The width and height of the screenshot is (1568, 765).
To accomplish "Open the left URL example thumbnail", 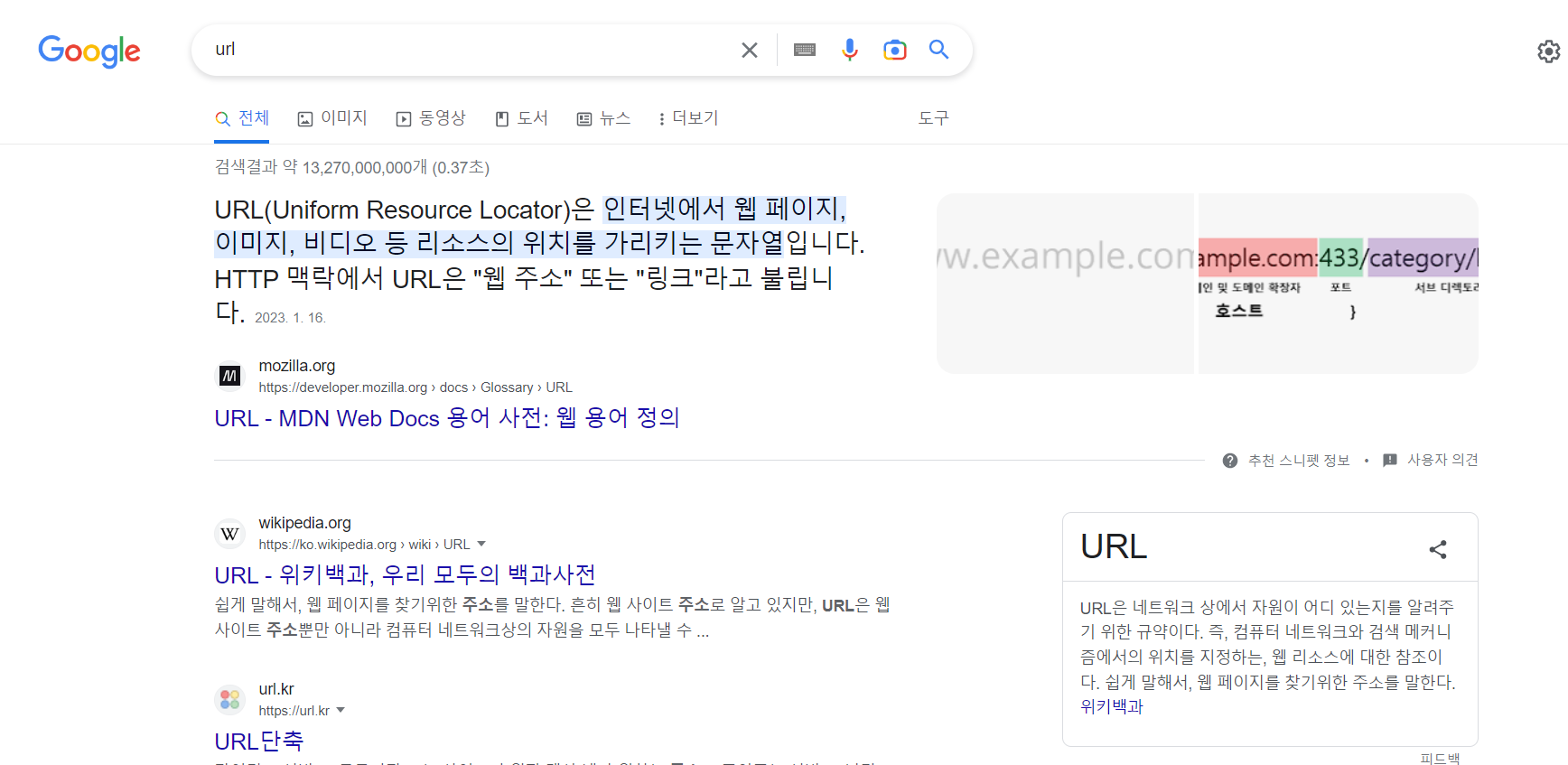I will point(1065,284).
